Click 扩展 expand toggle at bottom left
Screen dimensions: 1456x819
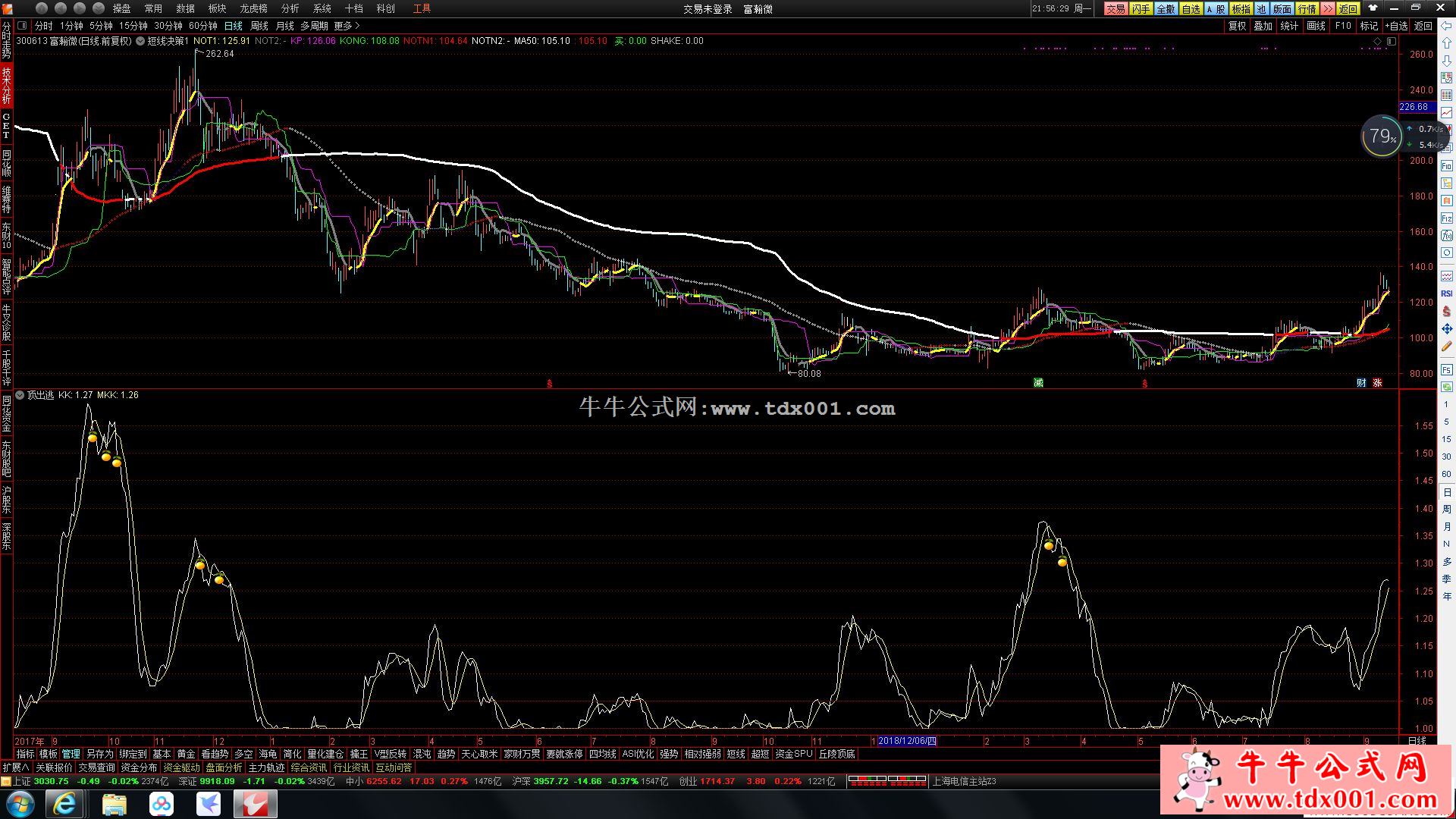pos(16,767)
